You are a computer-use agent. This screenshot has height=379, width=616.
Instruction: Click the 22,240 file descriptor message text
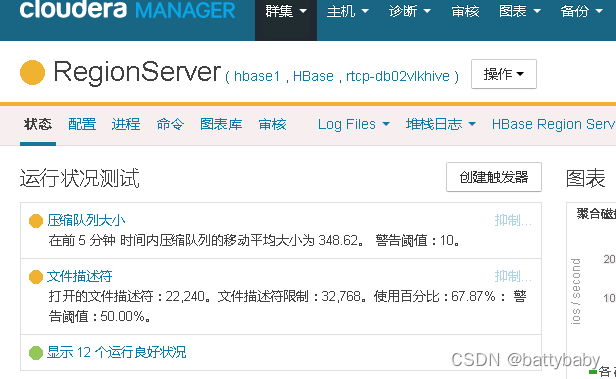288,306
